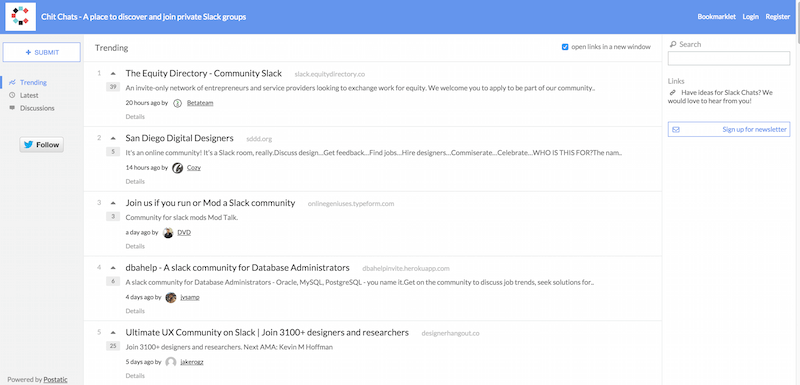Click the Cozy username link
The height and width of the screenshot is (385, 800).
tap(194, 168)
